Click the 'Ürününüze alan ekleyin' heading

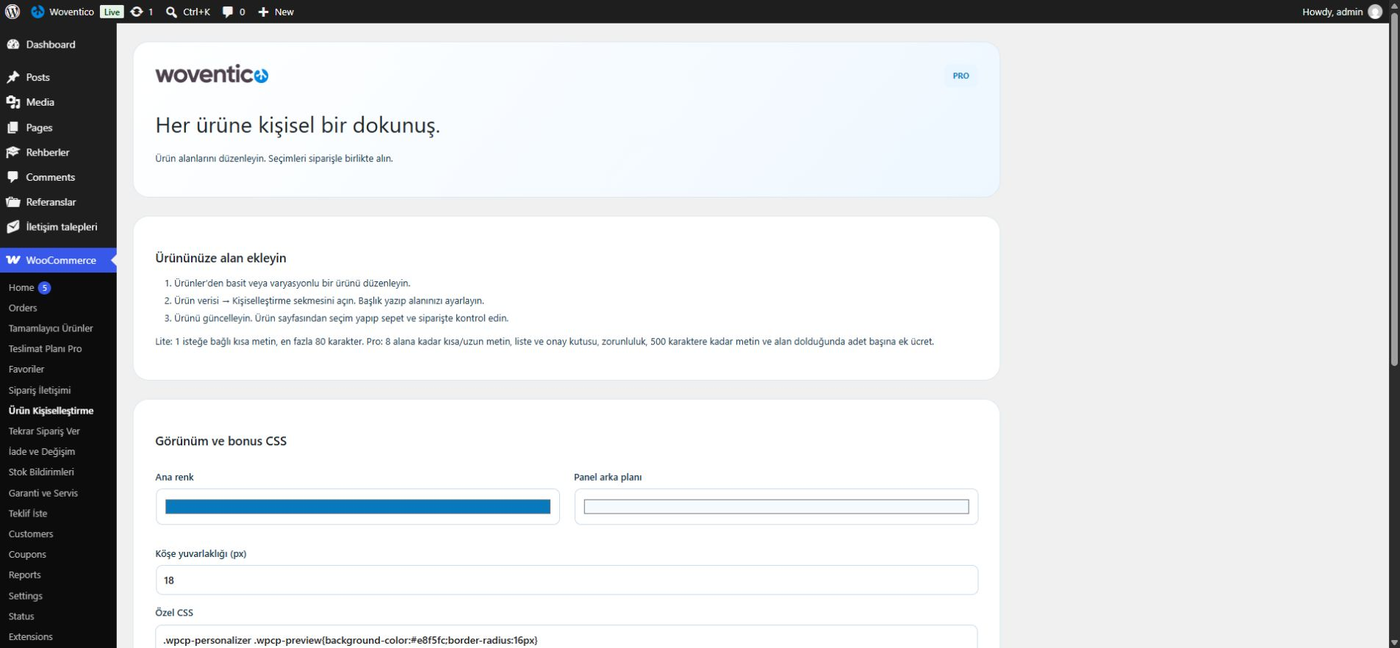(x=221, y=258)
